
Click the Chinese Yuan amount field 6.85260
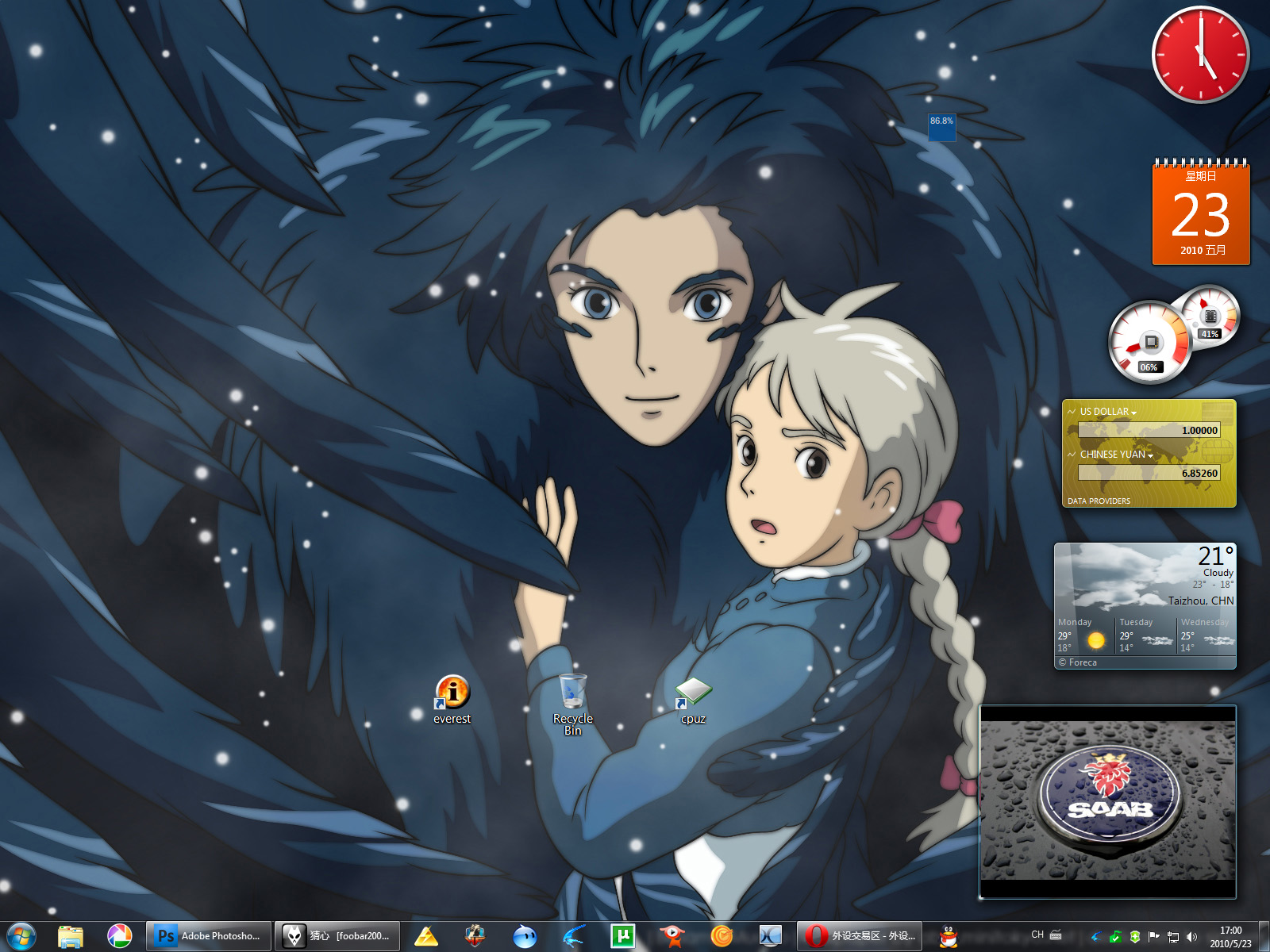point(1149,473)
